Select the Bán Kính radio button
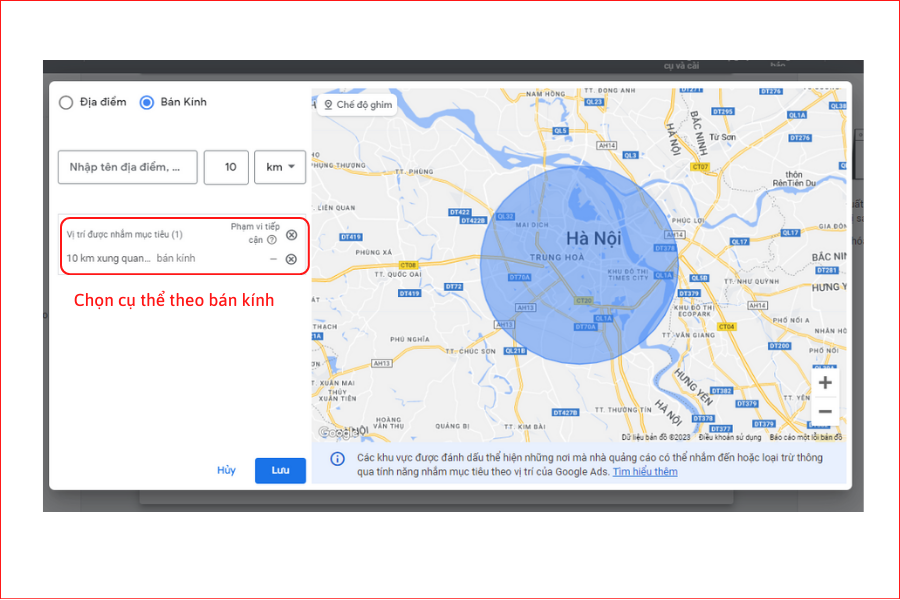900x600 pixels. (x=147, y=102)
